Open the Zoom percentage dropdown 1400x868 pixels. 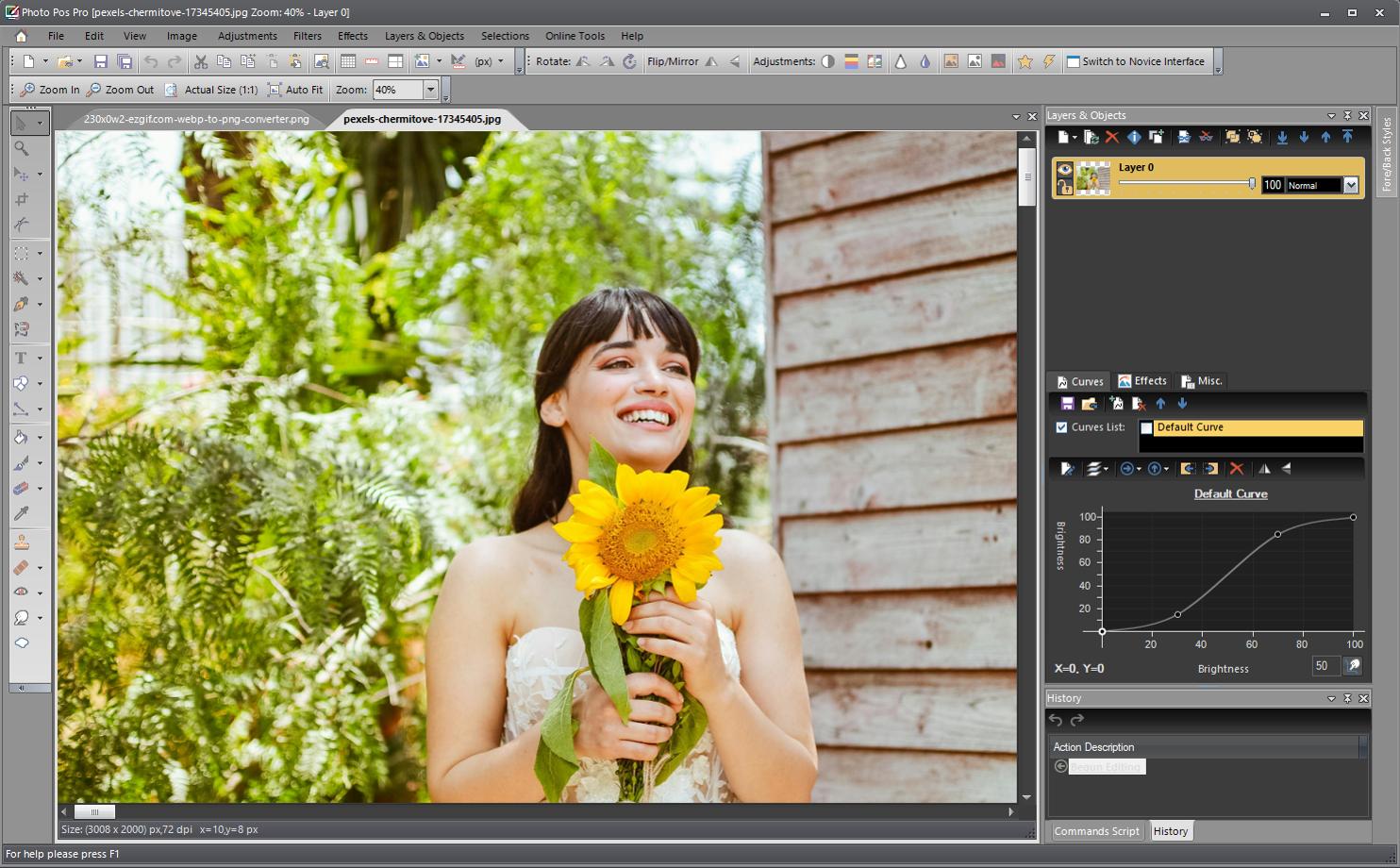click(431, 90)
